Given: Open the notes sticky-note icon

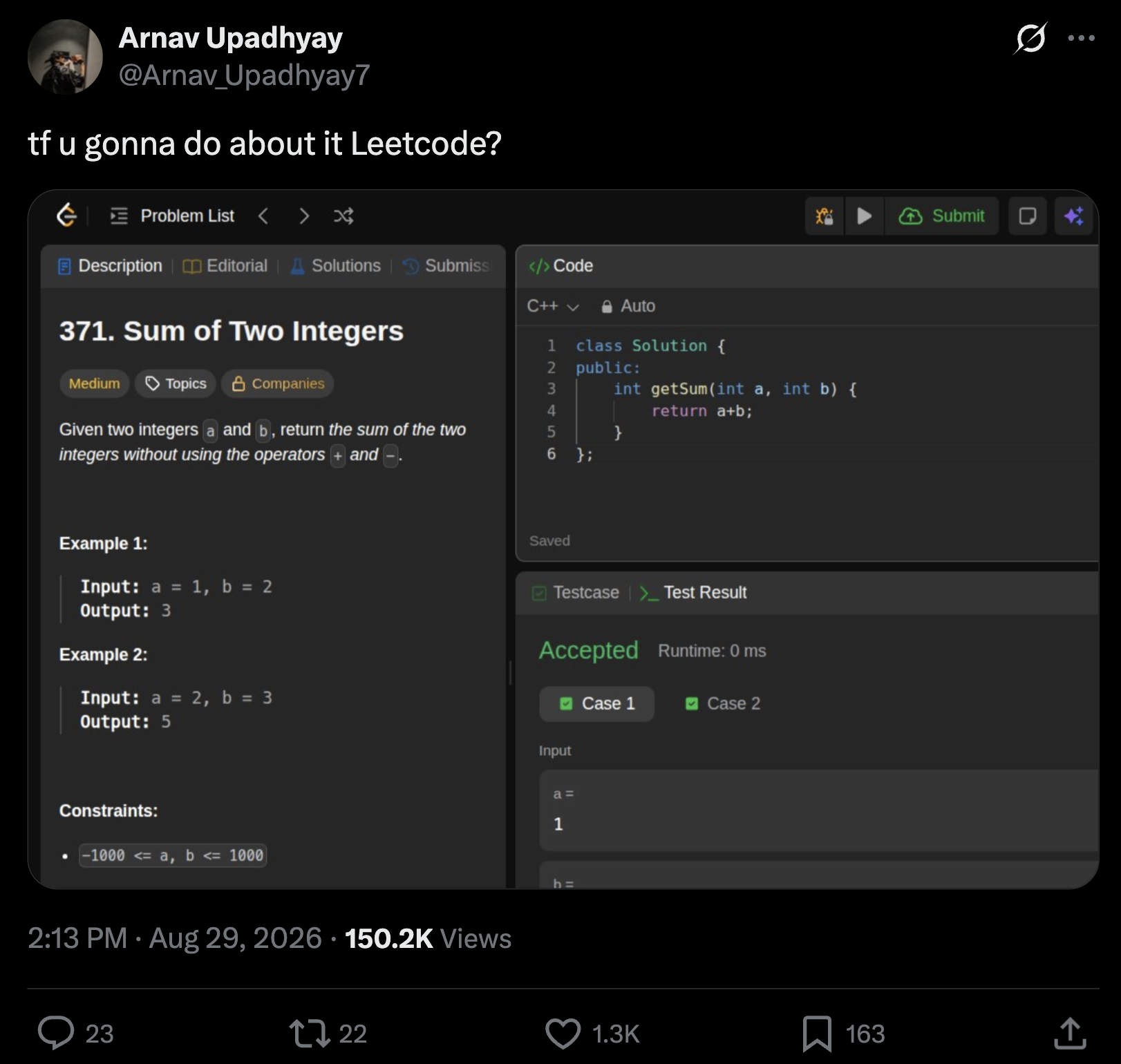Looking at the screenshot, I should click(x=1028, y=216).
